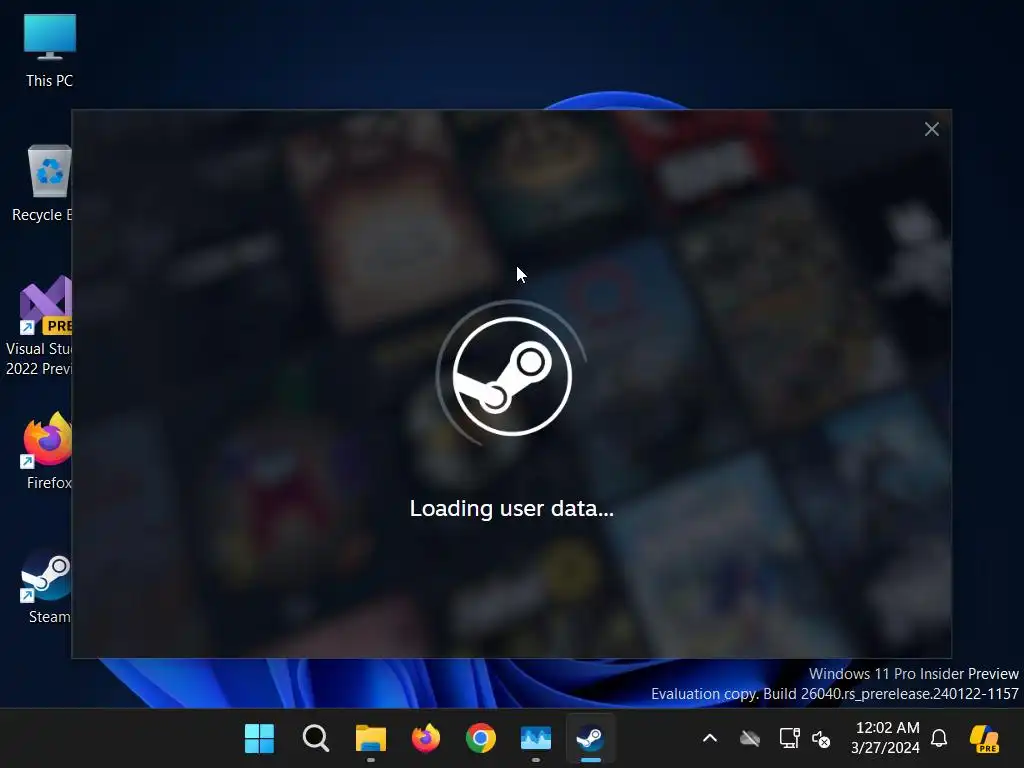Click the Copilot preview taskbar icon
This screenshot has height=768, width=1024.
click(x=984, y=739)
